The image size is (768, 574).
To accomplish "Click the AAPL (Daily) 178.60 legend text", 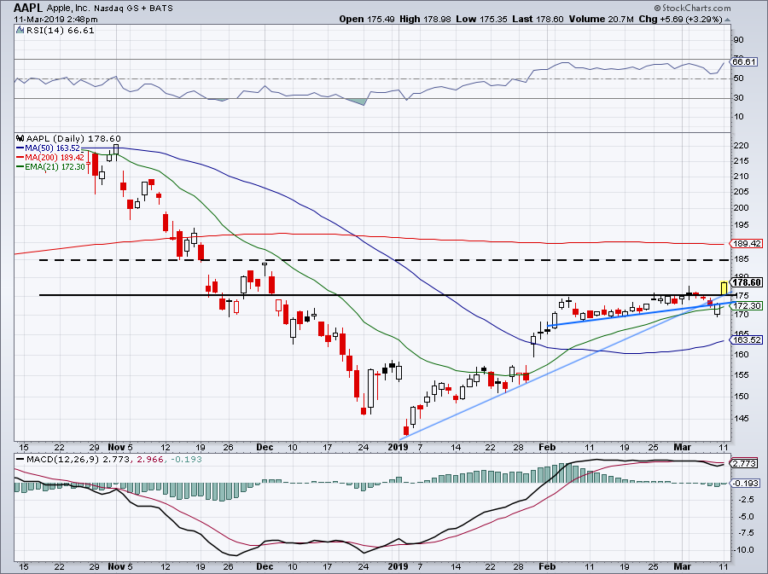I will [x=73, y=139].
